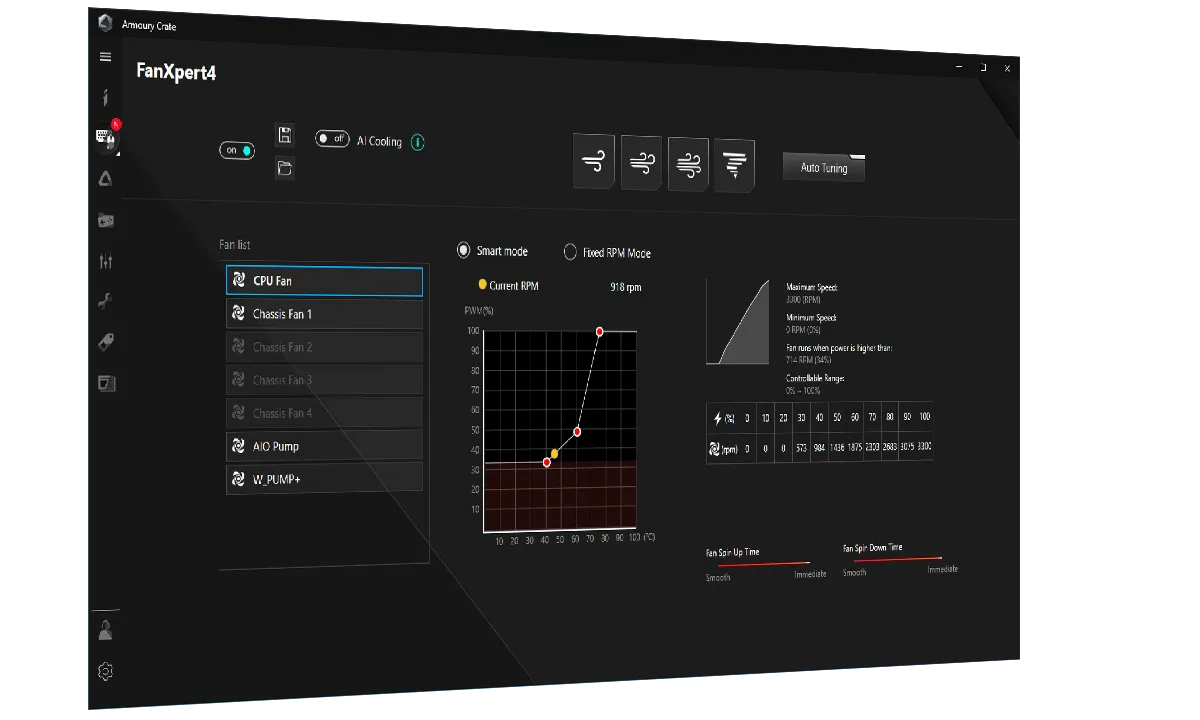
Task: Click the Fan Spin Up Time slider
Action: [757, 563]
